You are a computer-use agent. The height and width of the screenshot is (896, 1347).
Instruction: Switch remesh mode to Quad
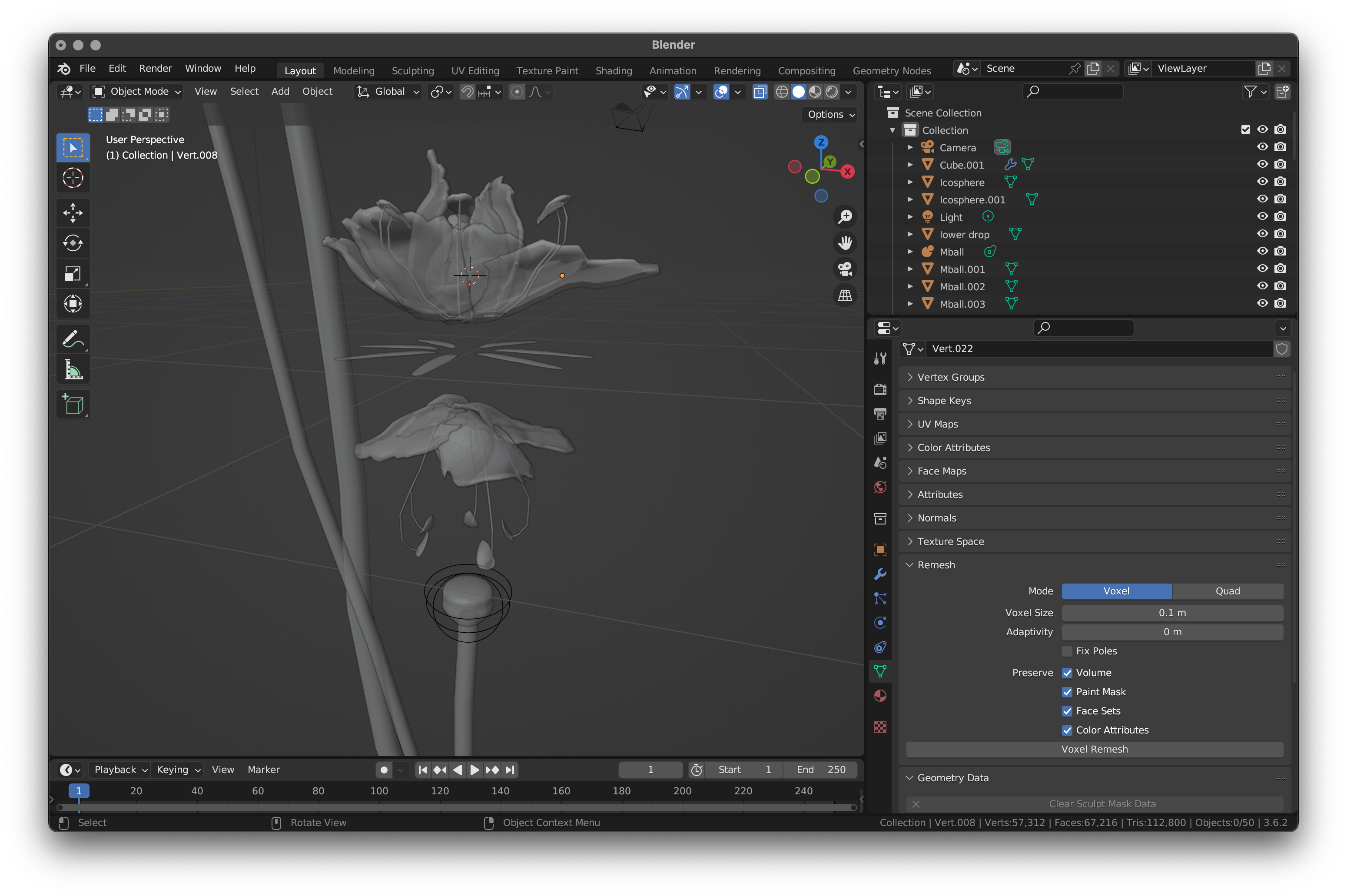1227,591
